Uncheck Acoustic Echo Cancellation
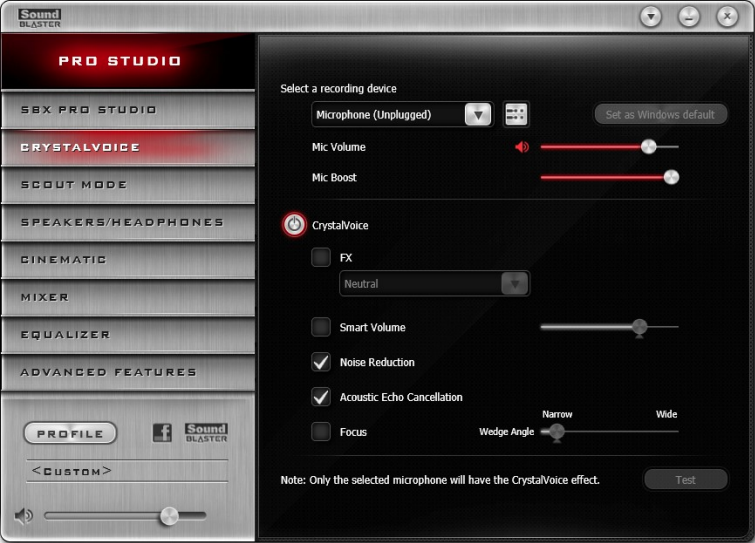This screenshot has width=755, height=543. point(321,397)
